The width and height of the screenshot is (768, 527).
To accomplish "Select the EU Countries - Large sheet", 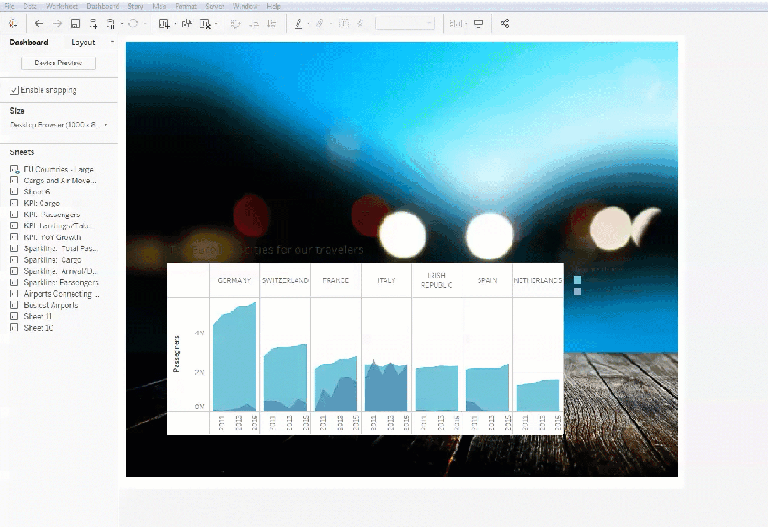I will (x=53, y=169).
